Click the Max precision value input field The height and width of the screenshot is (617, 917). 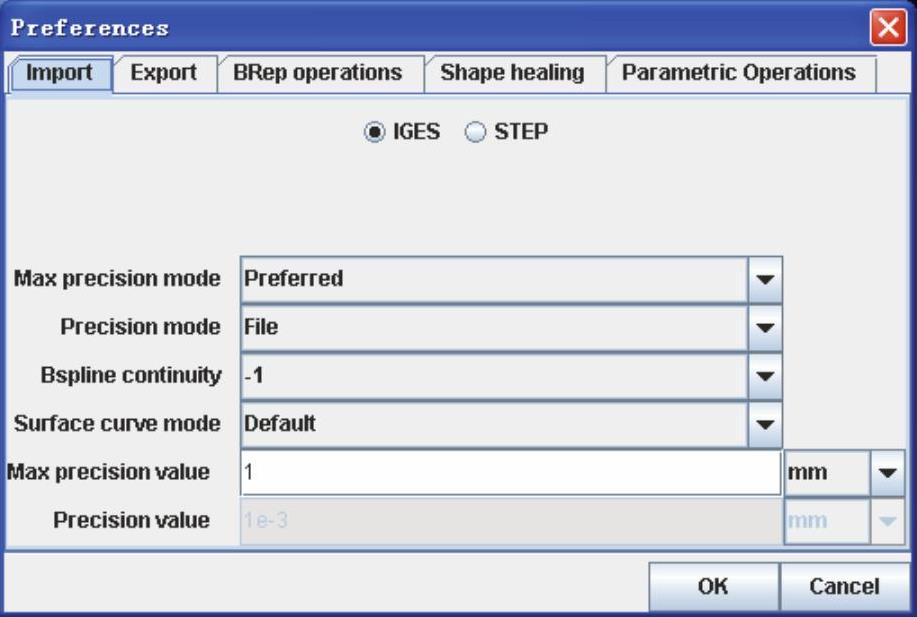(x=510, y=473)
